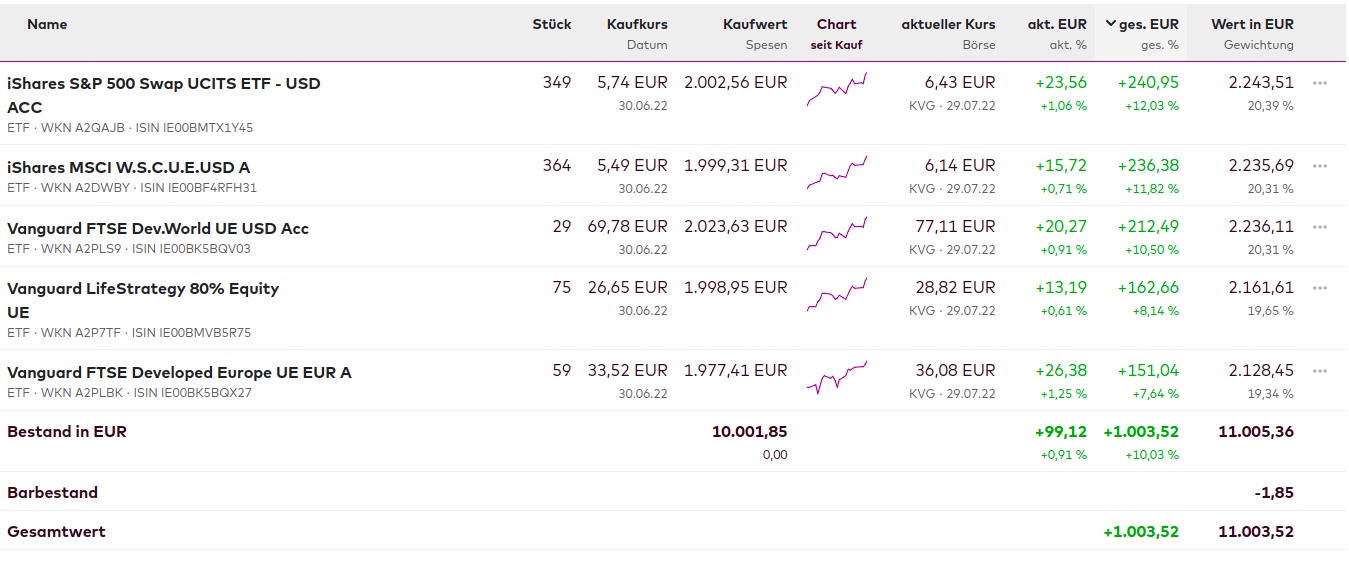Image resolution: width=1349 pixels, height=564 pixels.
Task: Open three-dot menu for Vanguard LifeStrategy row
Action: [x=1319, y=288]
